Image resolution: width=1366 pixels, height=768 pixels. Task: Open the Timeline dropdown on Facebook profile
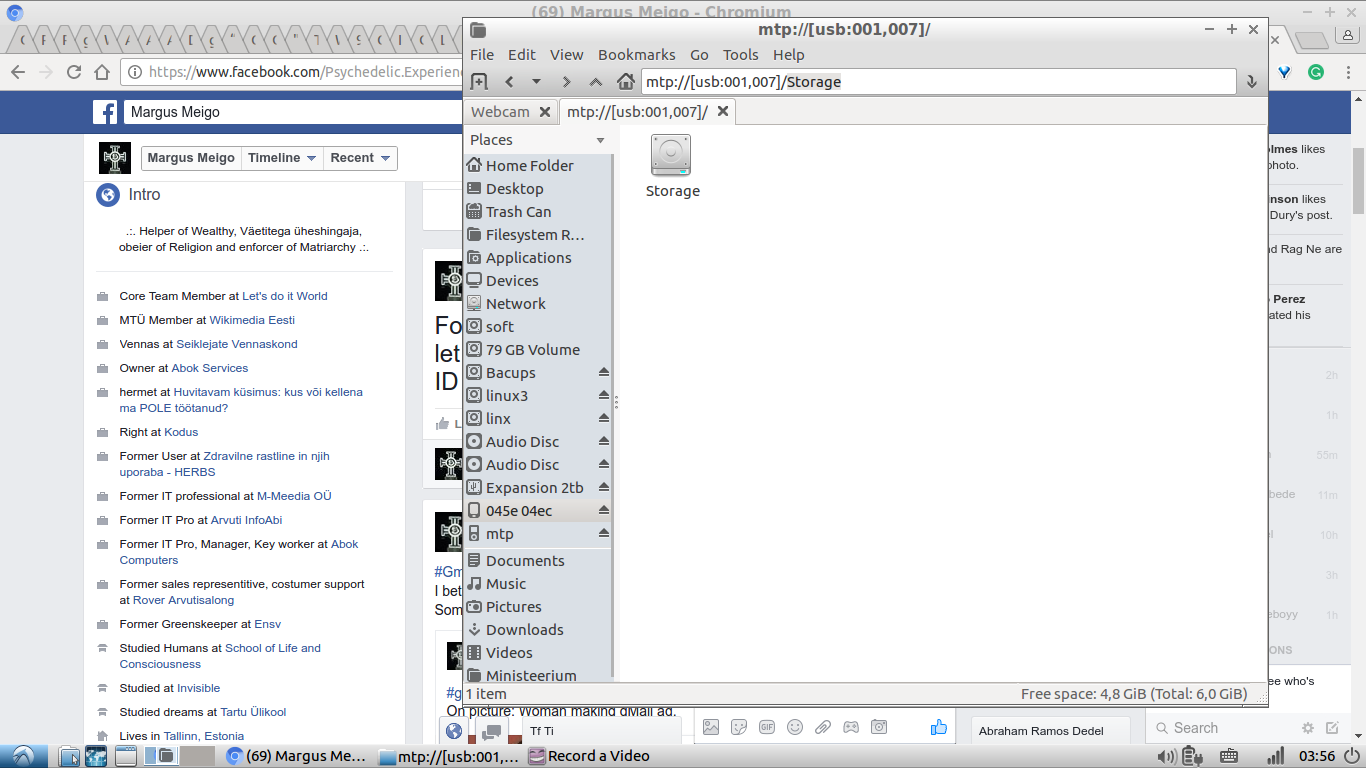pyautogui.click(x=282, y=158)
